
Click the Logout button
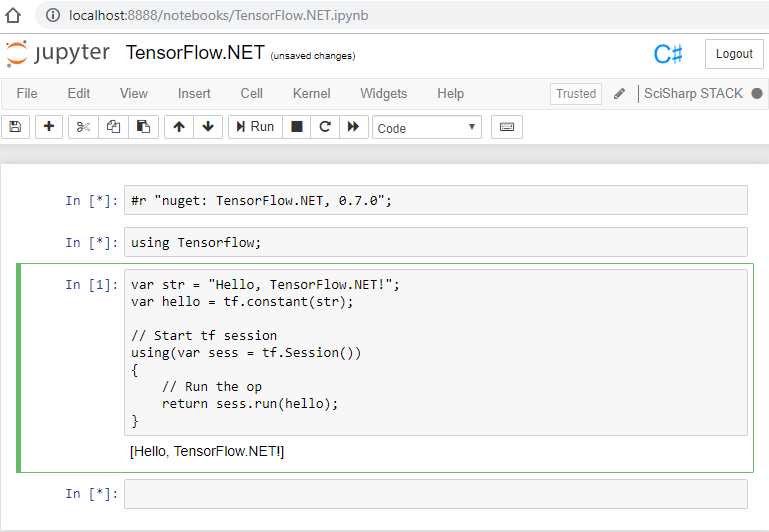click(734, 54)
